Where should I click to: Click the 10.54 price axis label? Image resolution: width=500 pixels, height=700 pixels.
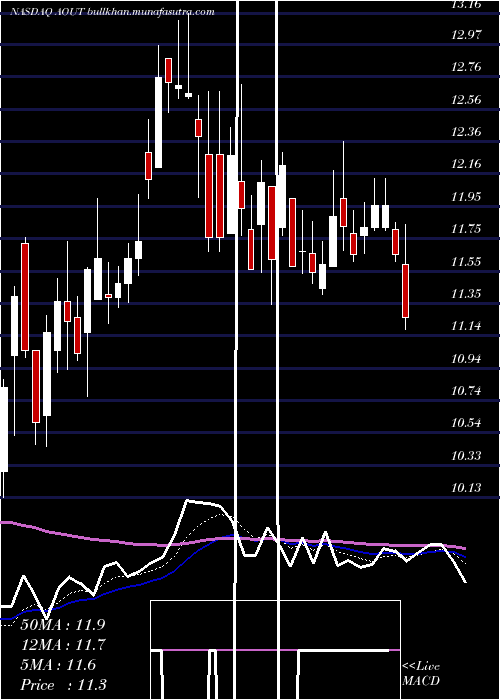tap(466, 423)
